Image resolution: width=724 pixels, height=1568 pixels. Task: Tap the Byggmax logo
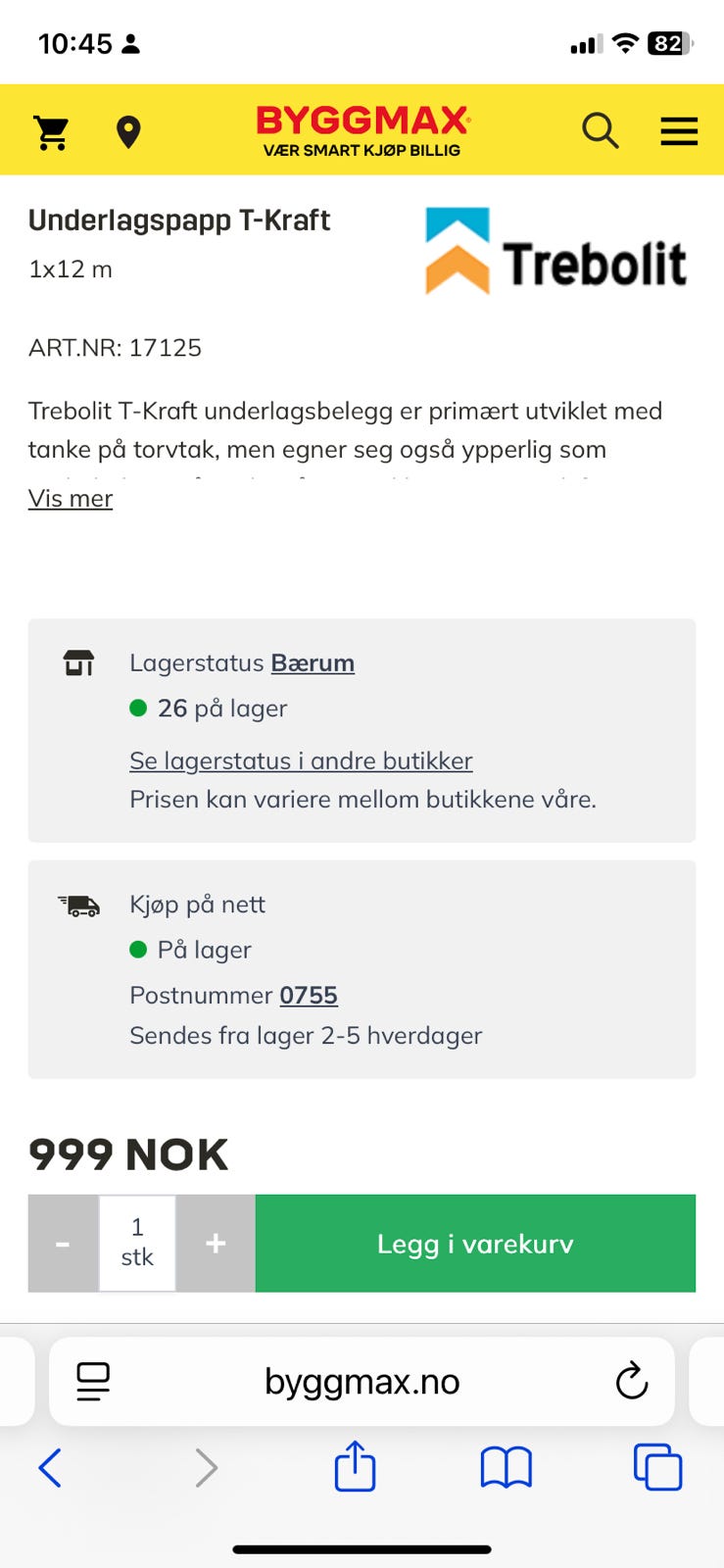tap(362, 130)
